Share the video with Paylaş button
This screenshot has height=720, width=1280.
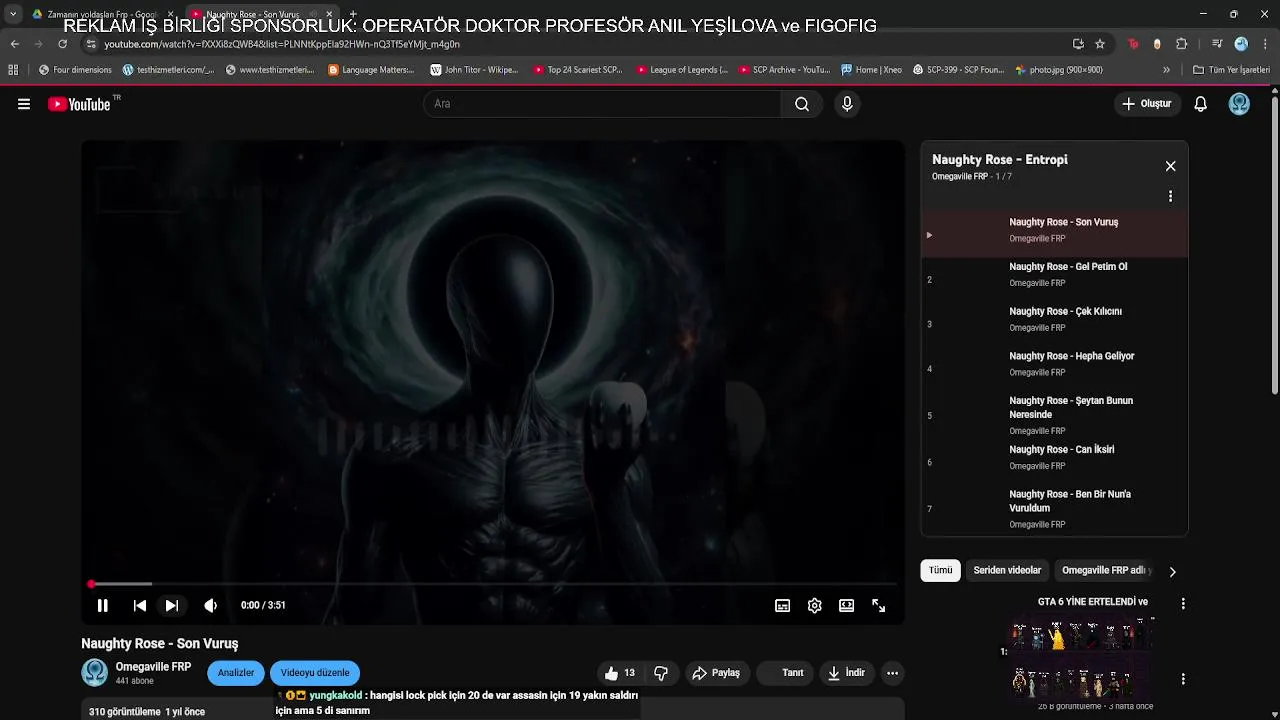pyautogui.click(x=716, y=673)
